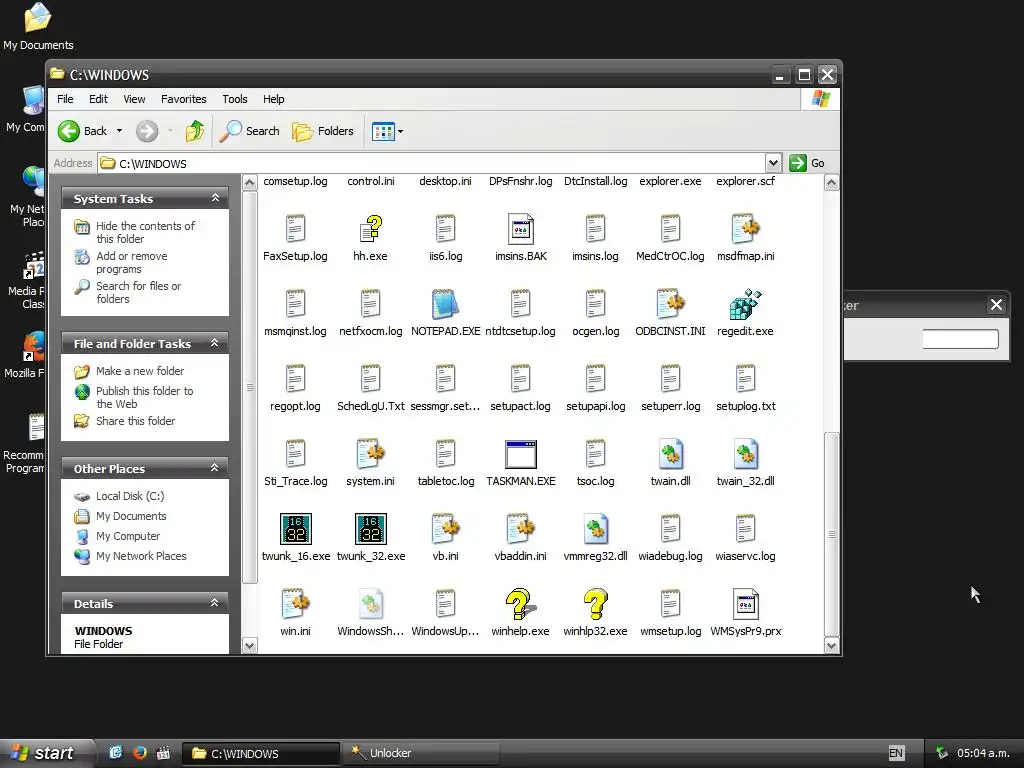The height and width of the screenshot is (768, 1024).
Task: Open the regedit.exe file icon
Action: [x=745, y=304]
